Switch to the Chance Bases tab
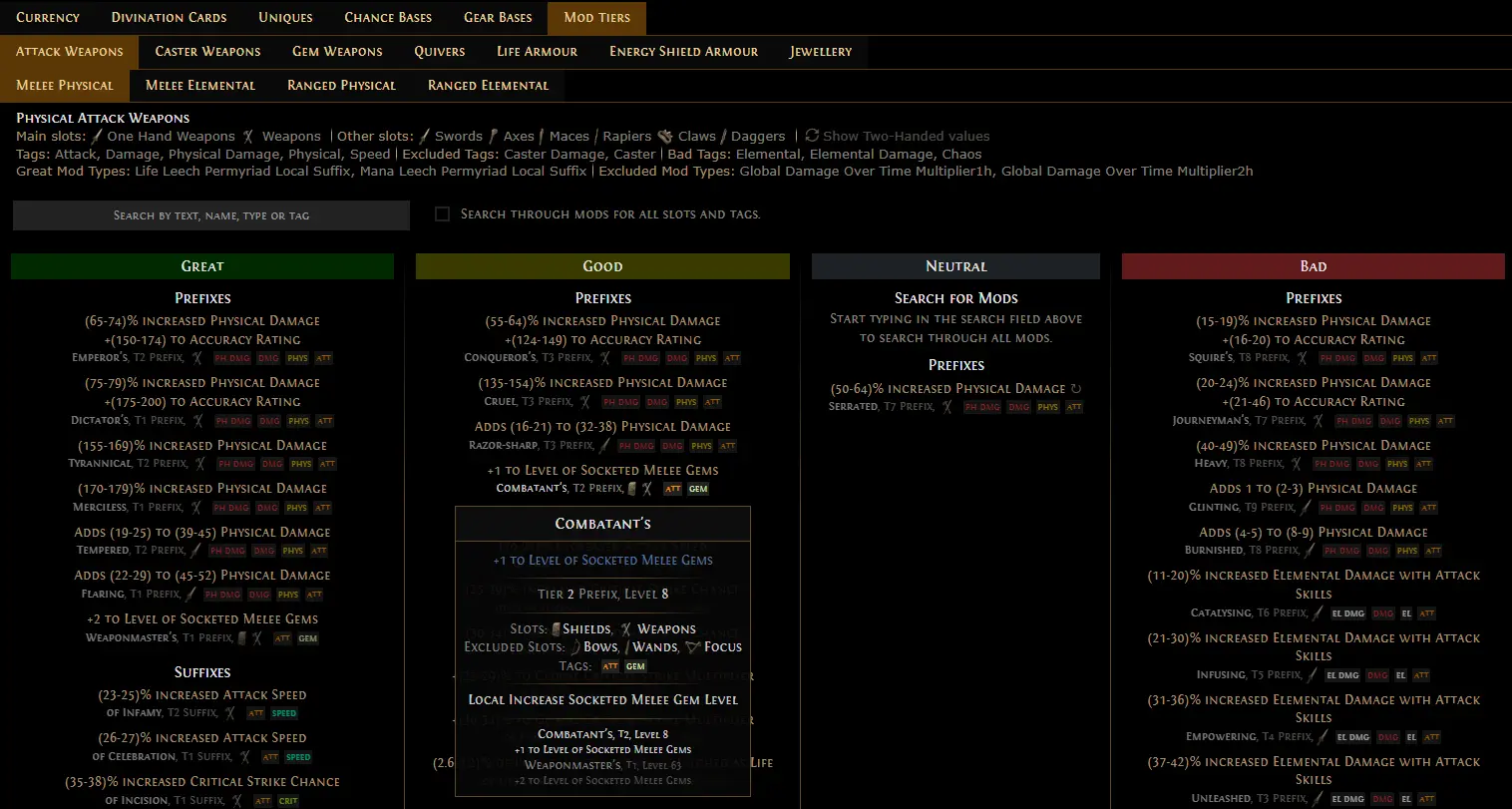The height and width of the screenshot is (809, 1512). click(388, 18)
